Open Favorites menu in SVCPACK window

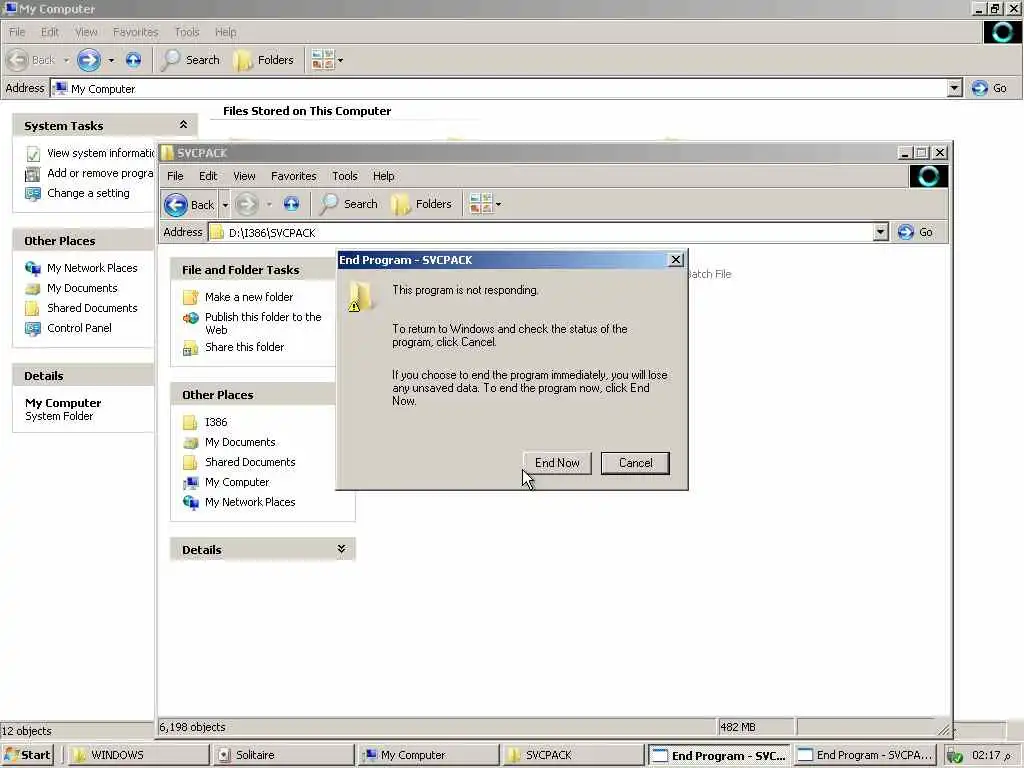(293, 176)
